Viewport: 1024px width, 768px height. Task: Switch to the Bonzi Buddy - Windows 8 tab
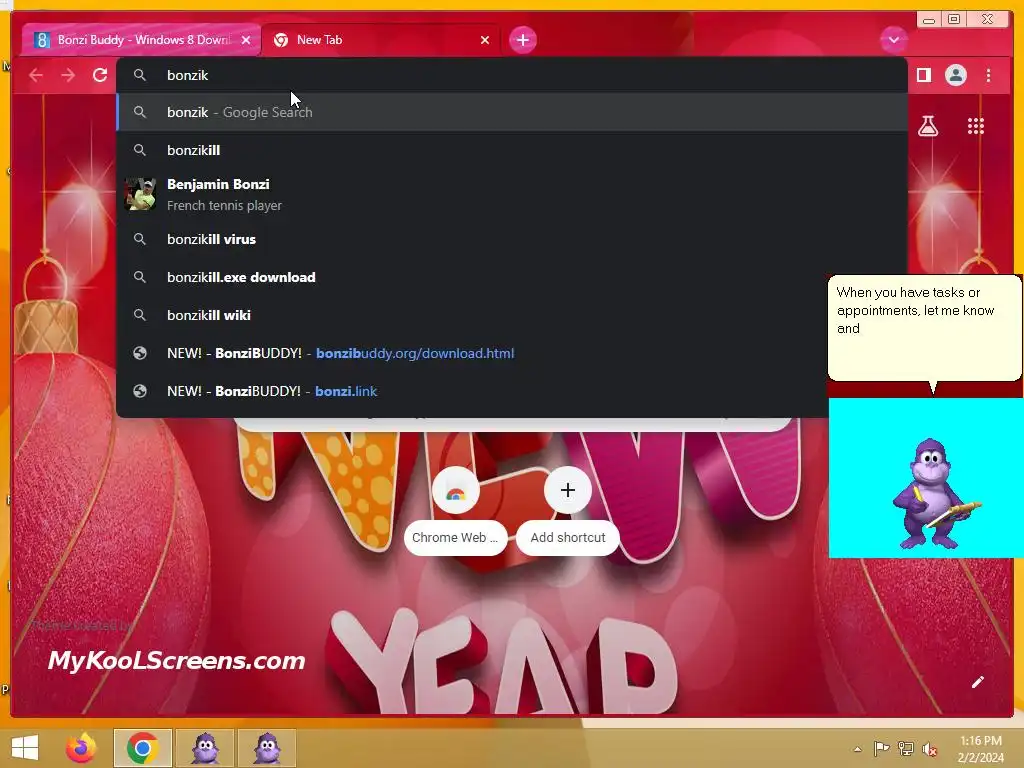point(142,40)
